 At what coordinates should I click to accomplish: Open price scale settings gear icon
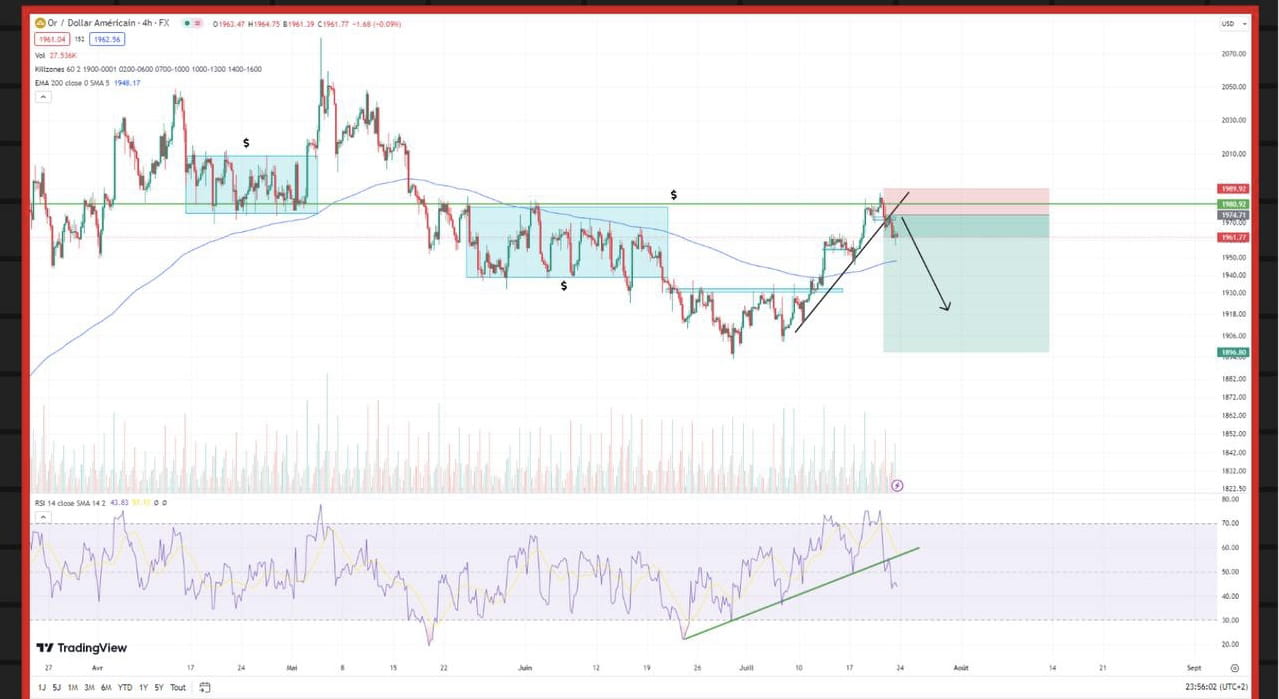(x=1235, y=667)
